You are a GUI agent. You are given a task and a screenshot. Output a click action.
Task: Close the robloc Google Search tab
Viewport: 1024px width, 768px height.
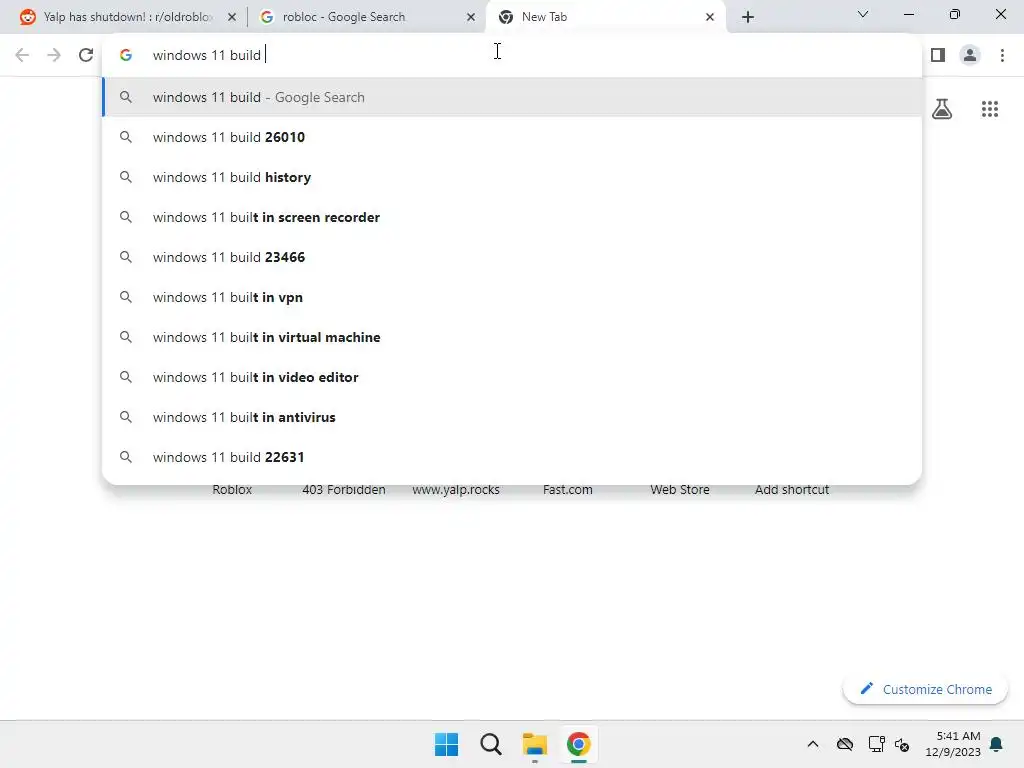click(471, 17)
